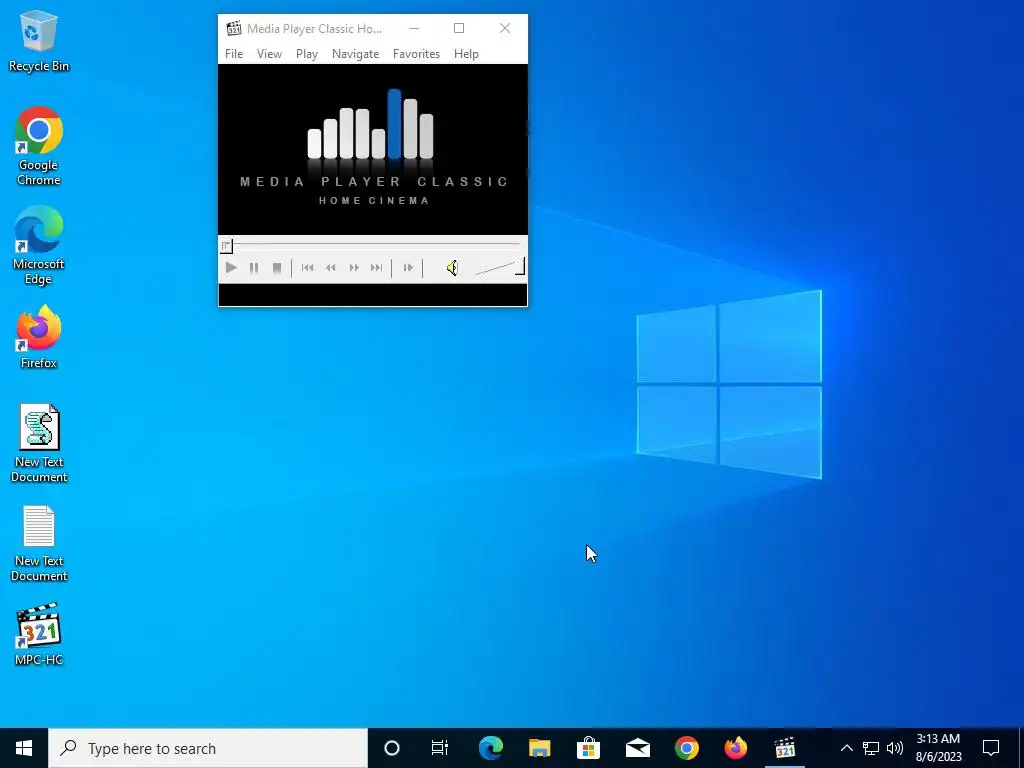Viewport: 1024px width, 768px height.
Task: Maximize the Media Player Classic window
Action: pyautogui.click(x=459, y=29)
